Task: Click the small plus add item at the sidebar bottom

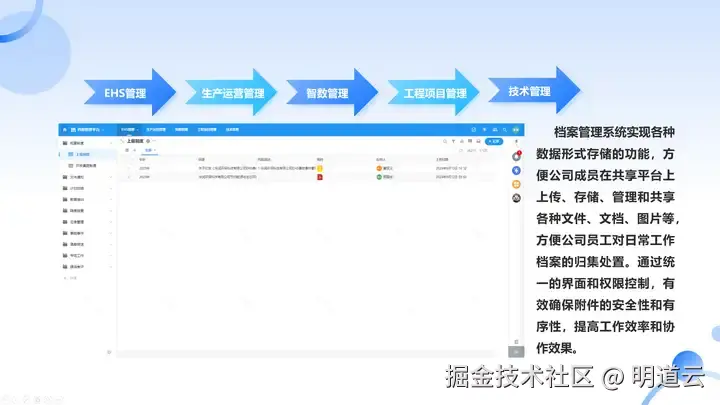Action: coord(70,278)
